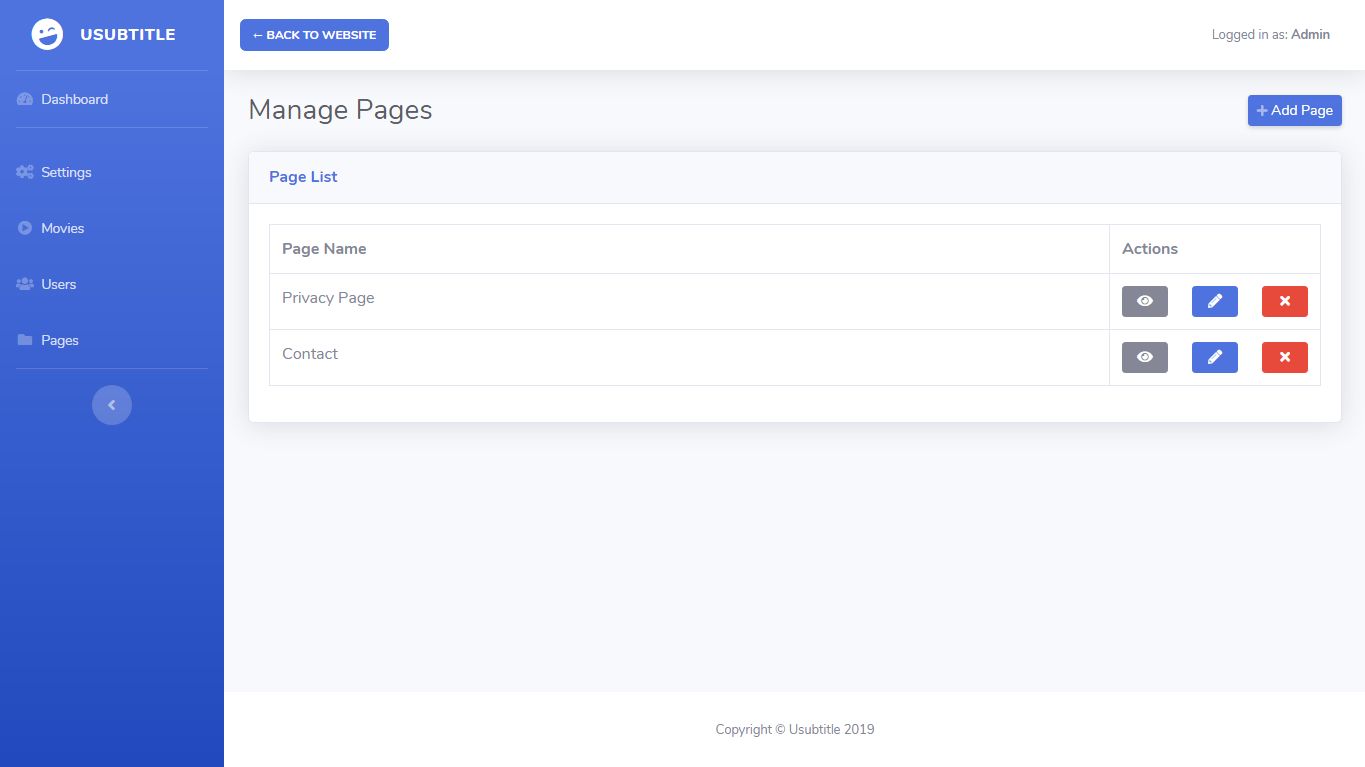Click the Dashboard gauge icon
1365x767 pixels.
tap(25, 99)
